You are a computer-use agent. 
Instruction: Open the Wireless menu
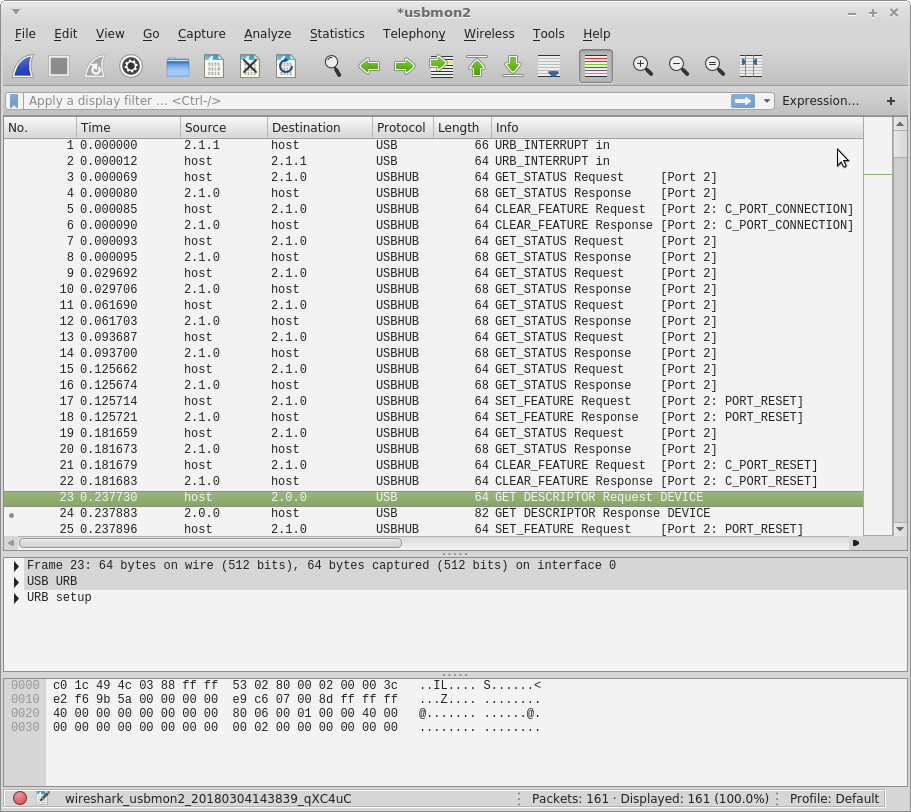point(489,34)
